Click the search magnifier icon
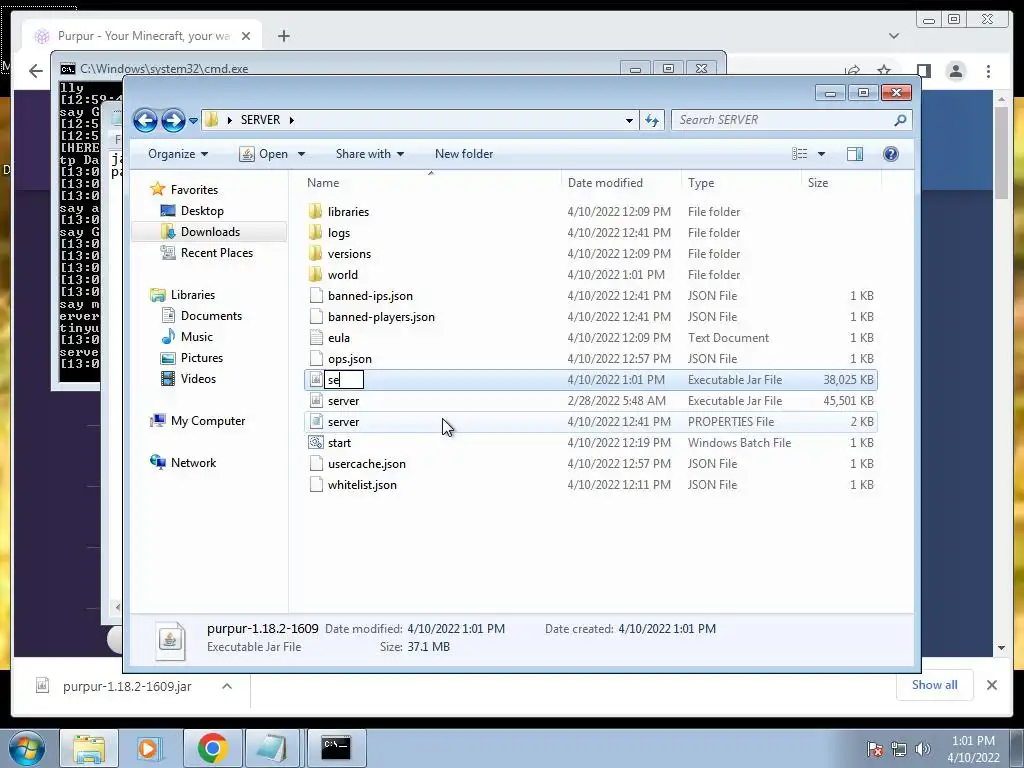Screen dimensions: 1024x768 click(901, 120)
